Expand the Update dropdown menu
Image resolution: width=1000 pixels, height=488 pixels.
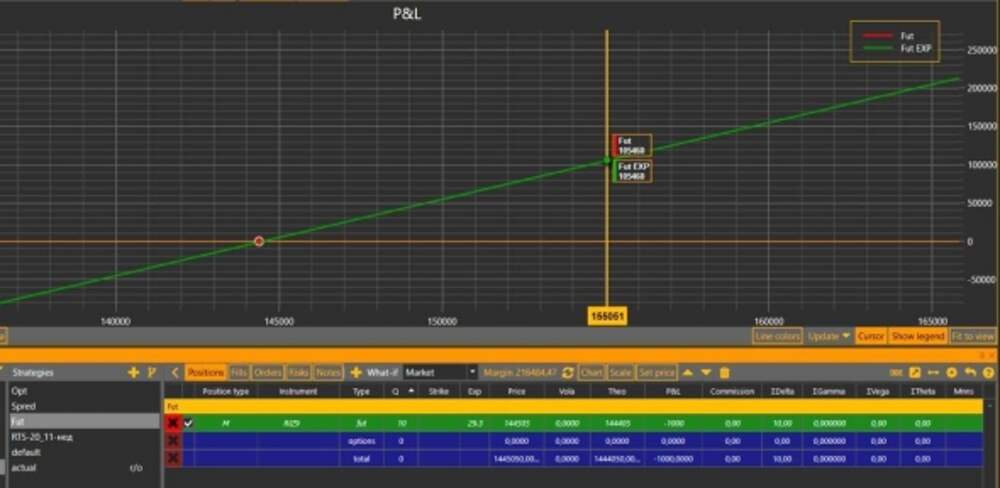tap(829, 337)
